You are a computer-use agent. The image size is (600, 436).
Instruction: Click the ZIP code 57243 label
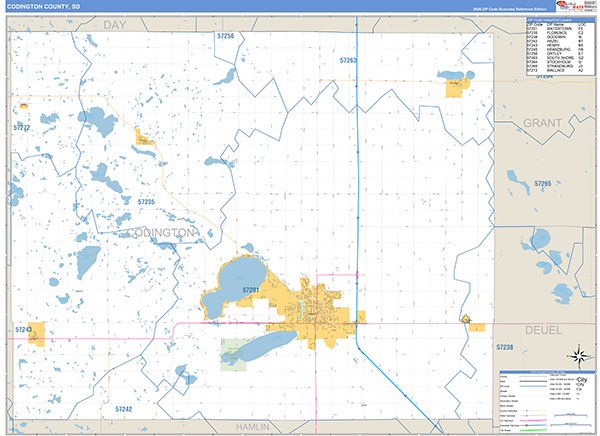(x=24, y=328)
